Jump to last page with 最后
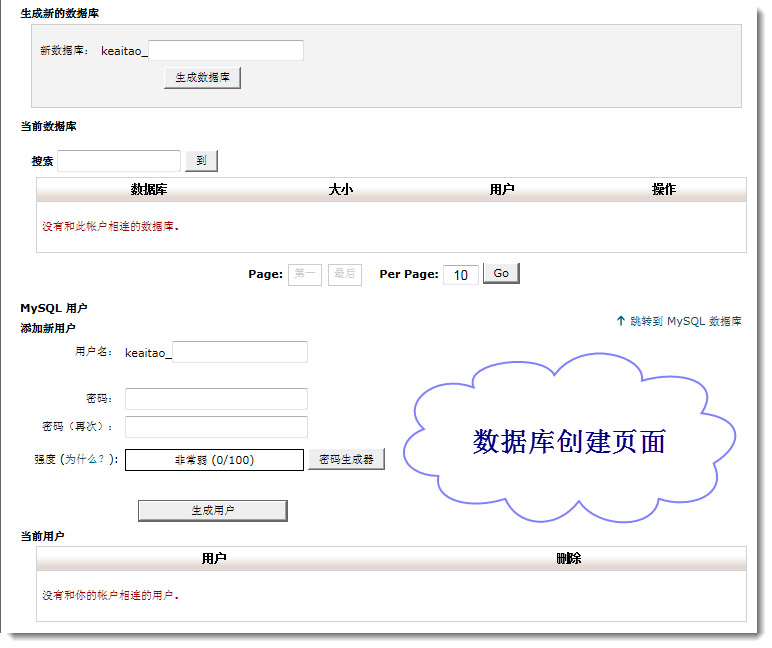This screenshot has height=648, width=772. pyautogui.click(x=345, y=274)
